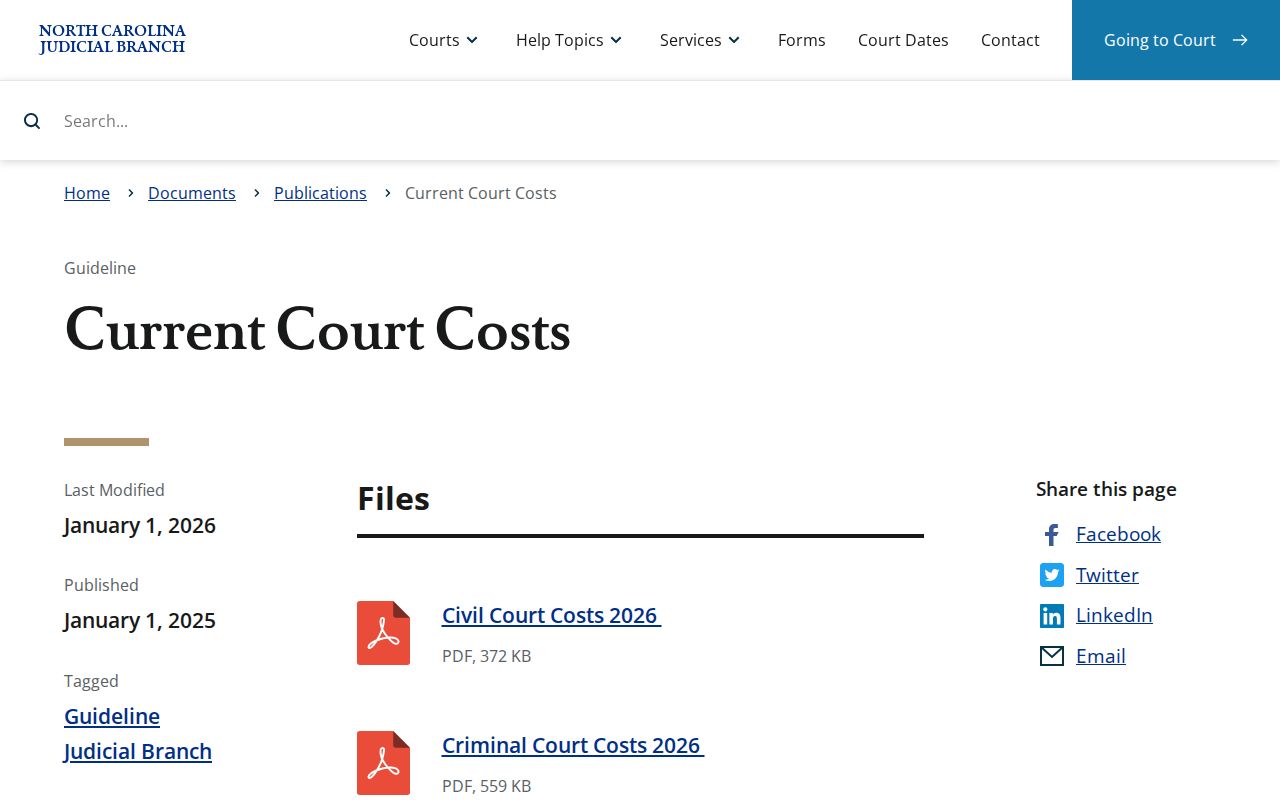This screenshot has width=1280, height=800.
Task: Open the Criminal Court Costs PDF icon
Action: pos(383,763)
